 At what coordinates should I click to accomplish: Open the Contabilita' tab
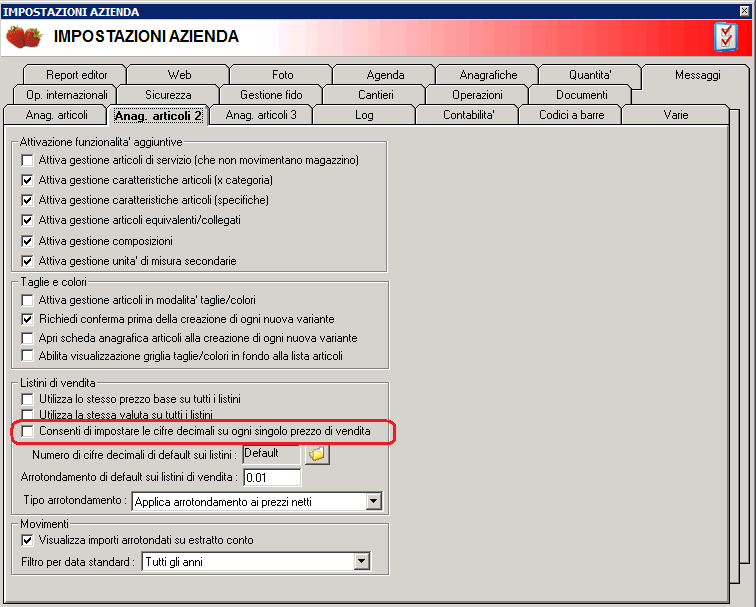pos(469,115)
